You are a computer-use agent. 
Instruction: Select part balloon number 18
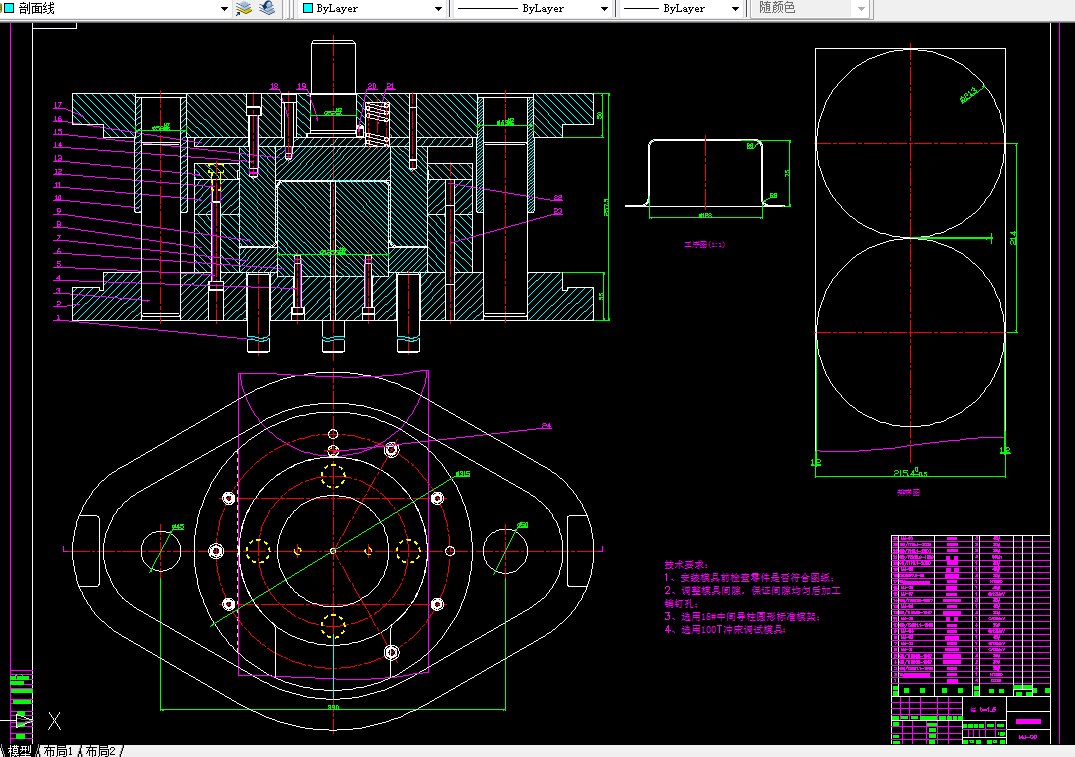274,86
